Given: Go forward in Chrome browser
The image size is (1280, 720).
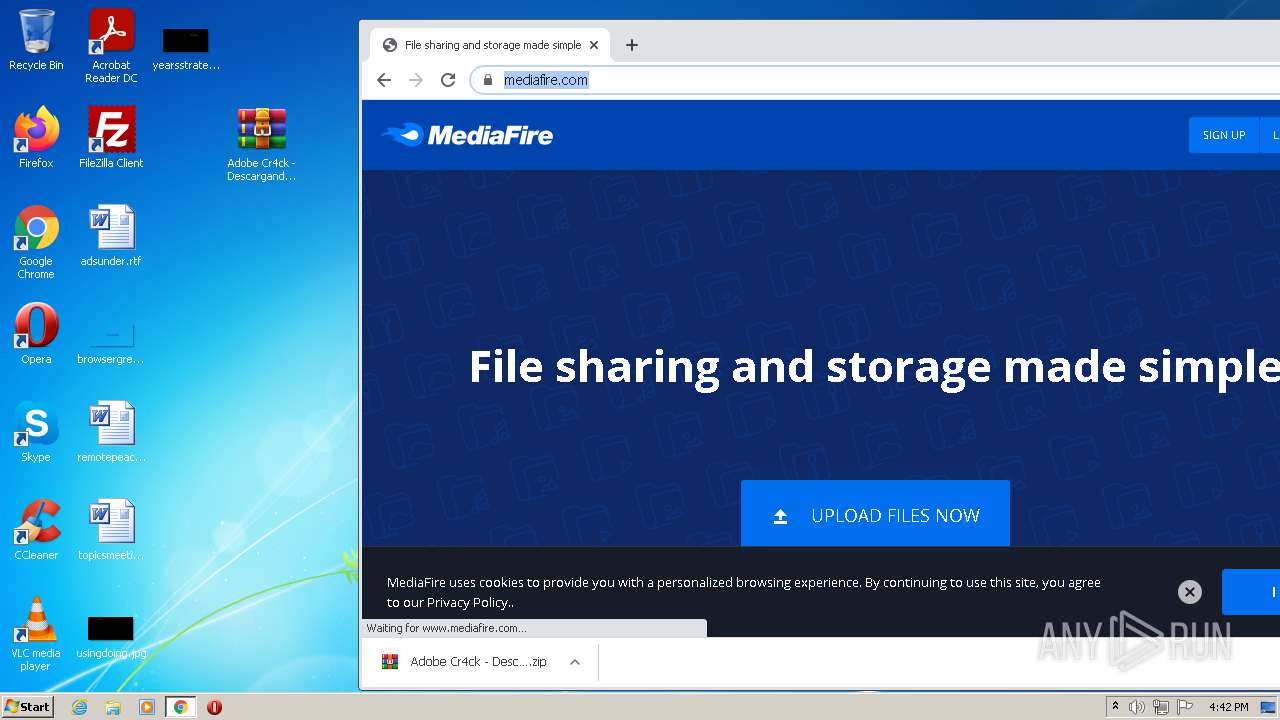Looking at the screenshot, I should (x=416, y=80).
